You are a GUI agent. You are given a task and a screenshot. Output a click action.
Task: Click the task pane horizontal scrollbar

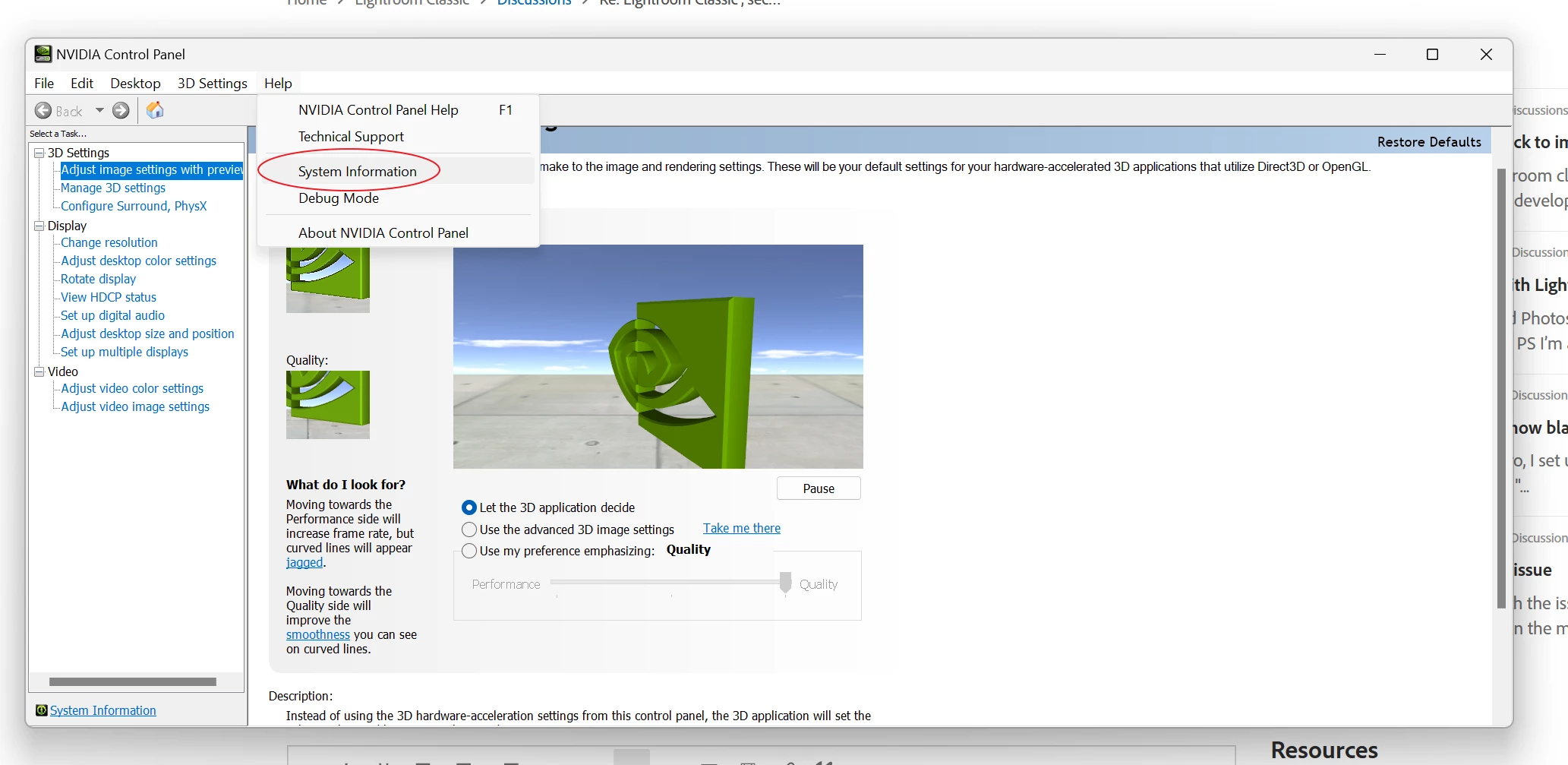click(133, 681)
